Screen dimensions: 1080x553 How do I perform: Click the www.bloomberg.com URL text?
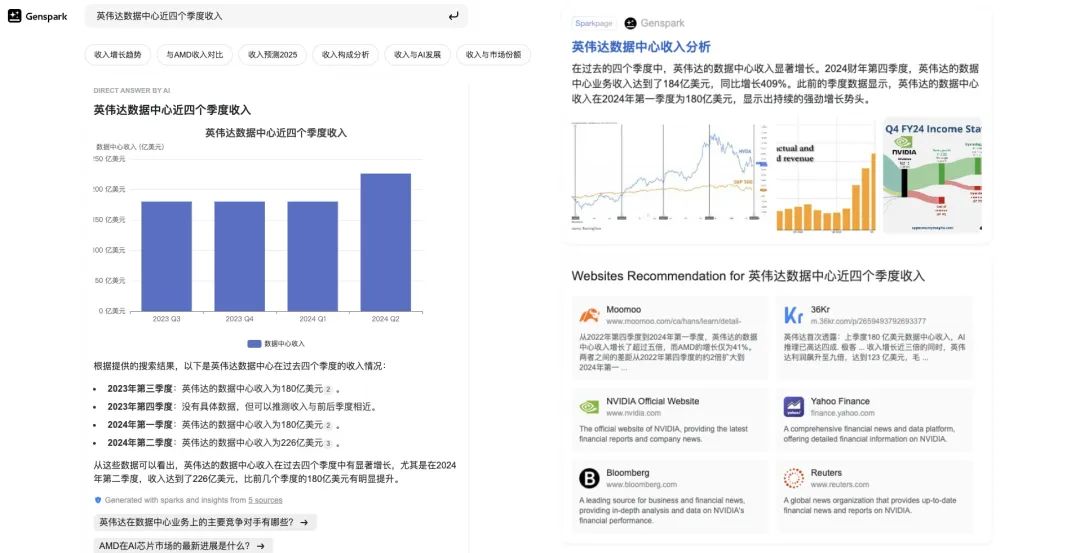641,485
